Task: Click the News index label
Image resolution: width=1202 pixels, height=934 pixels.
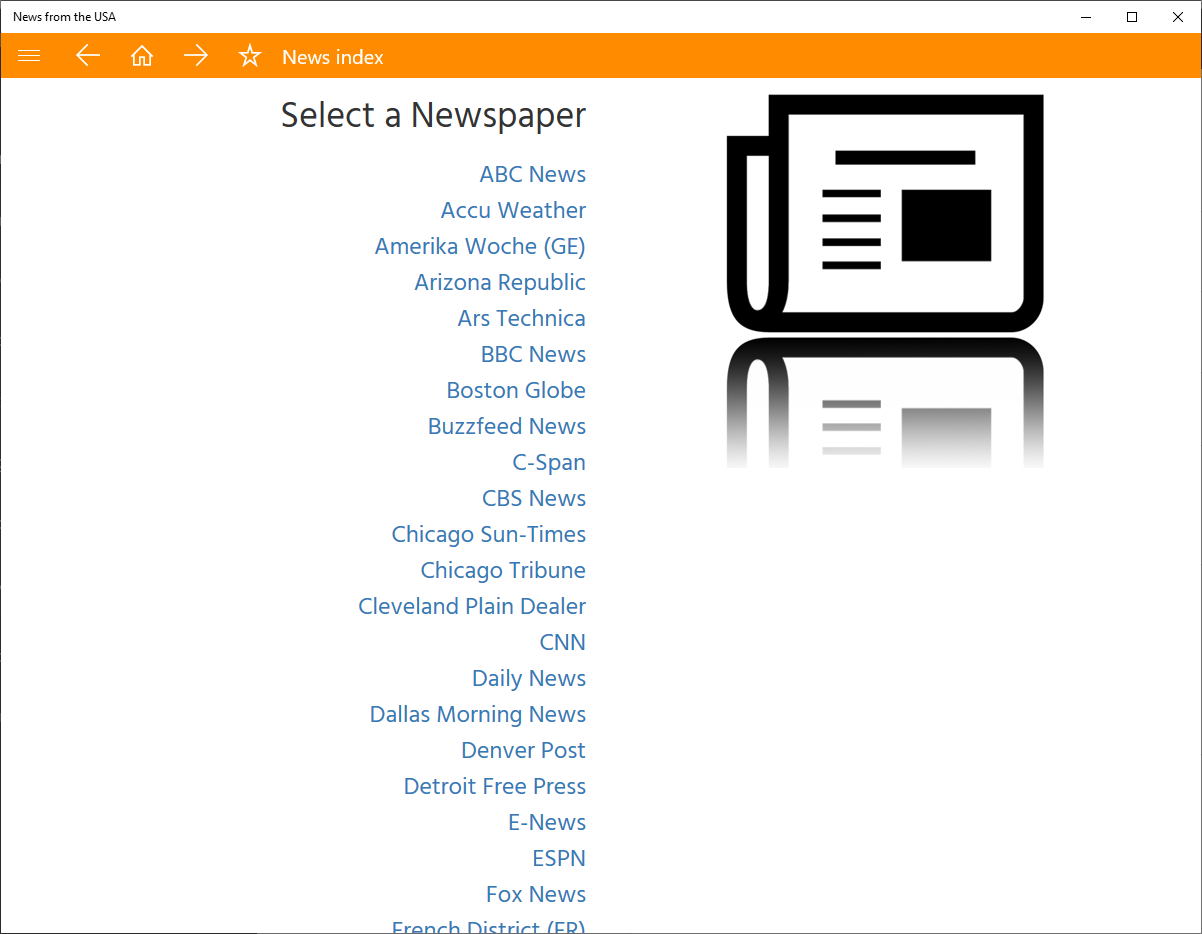Action: tap(332, 57)
